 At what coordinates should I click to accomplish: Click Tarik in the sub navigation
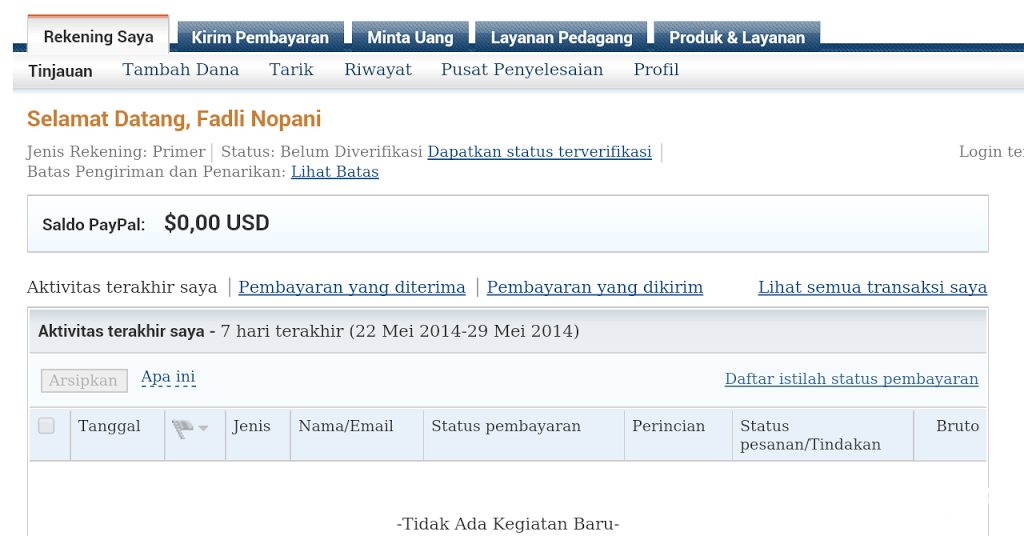tap(291, 70)
